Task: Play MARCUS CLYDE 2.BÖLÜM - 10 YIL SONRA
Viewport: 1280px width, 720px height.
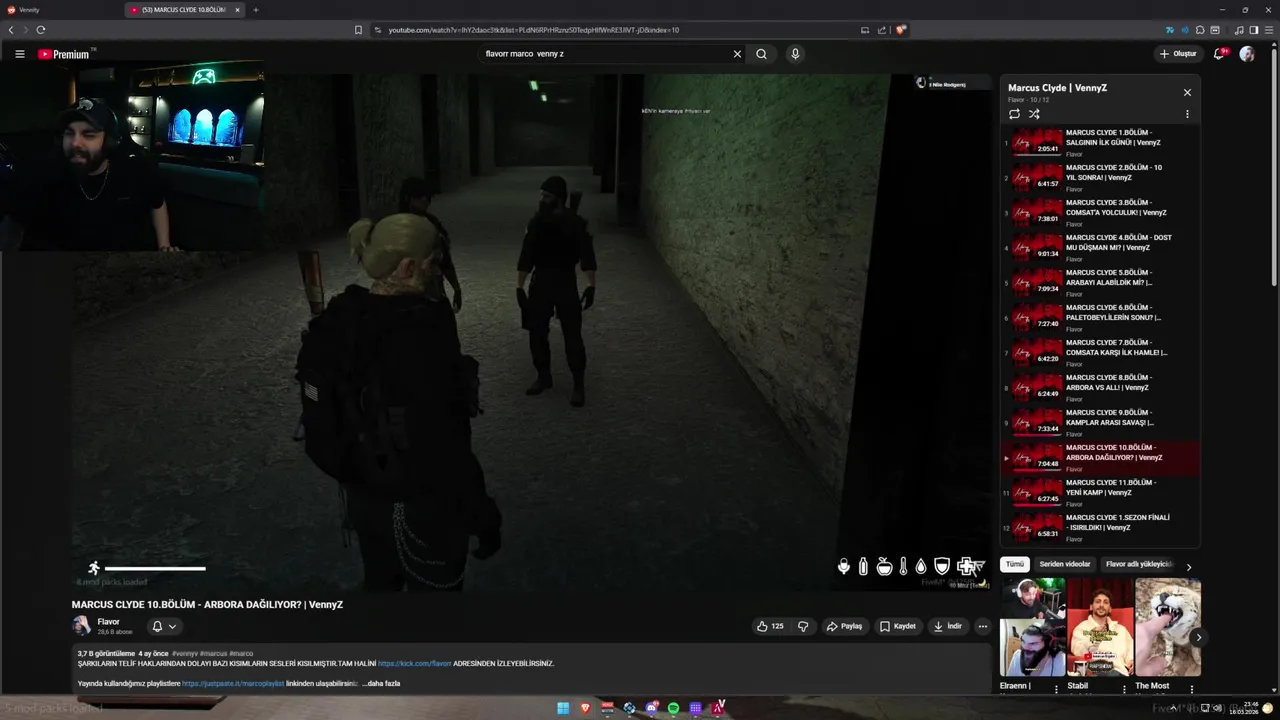Action: click(x=1100, y=178)
